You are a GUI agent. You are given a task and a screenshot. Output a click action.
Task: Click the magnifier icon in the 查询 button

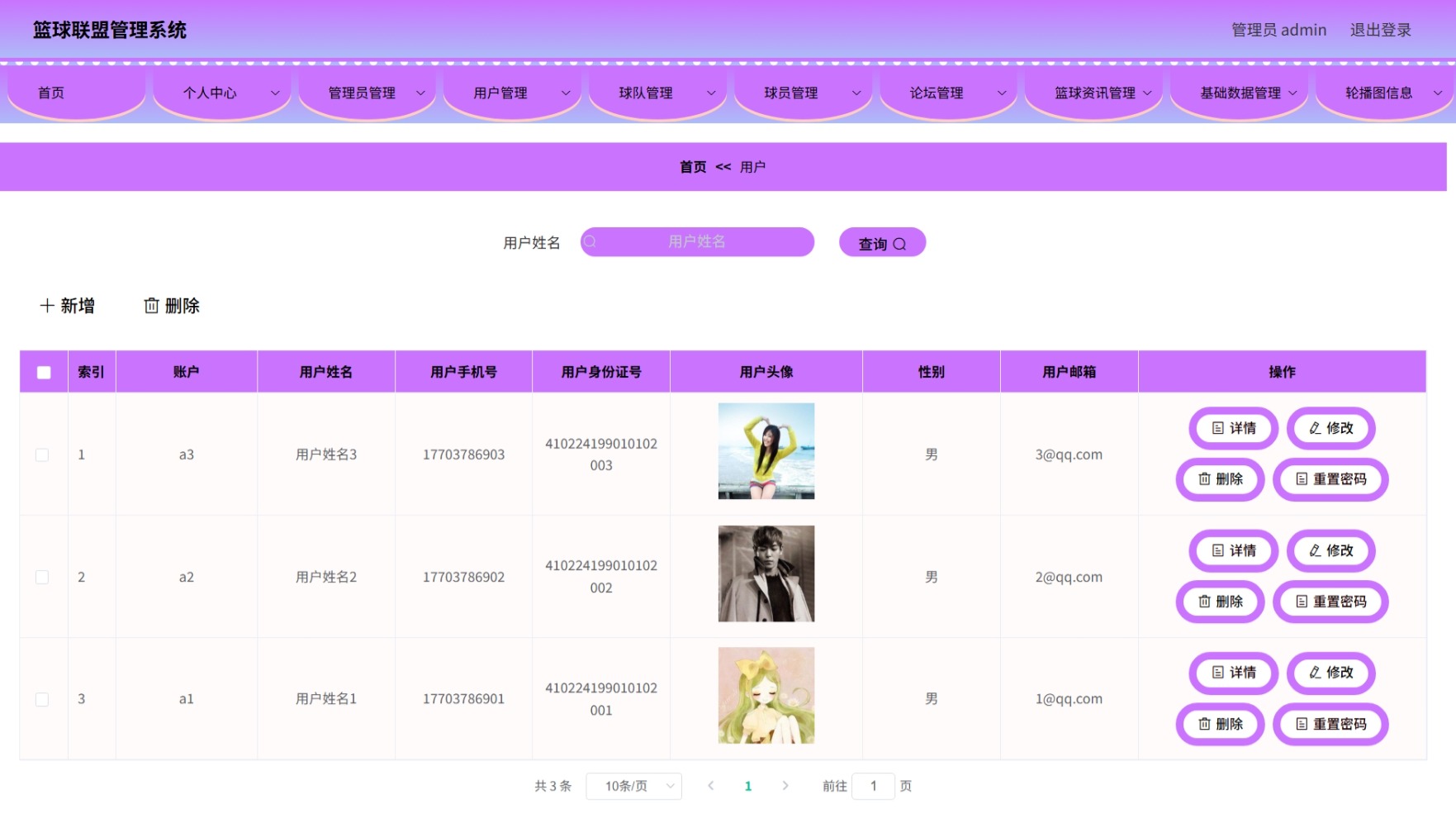[899, 244]
